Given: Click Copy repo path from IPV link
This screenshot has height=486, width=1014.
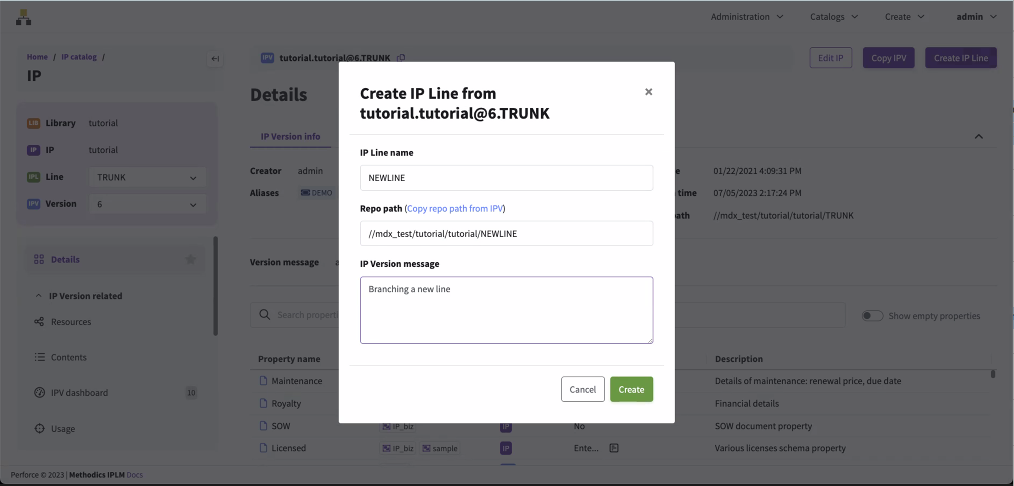Looking at the screenshot, I should (455, 208).
